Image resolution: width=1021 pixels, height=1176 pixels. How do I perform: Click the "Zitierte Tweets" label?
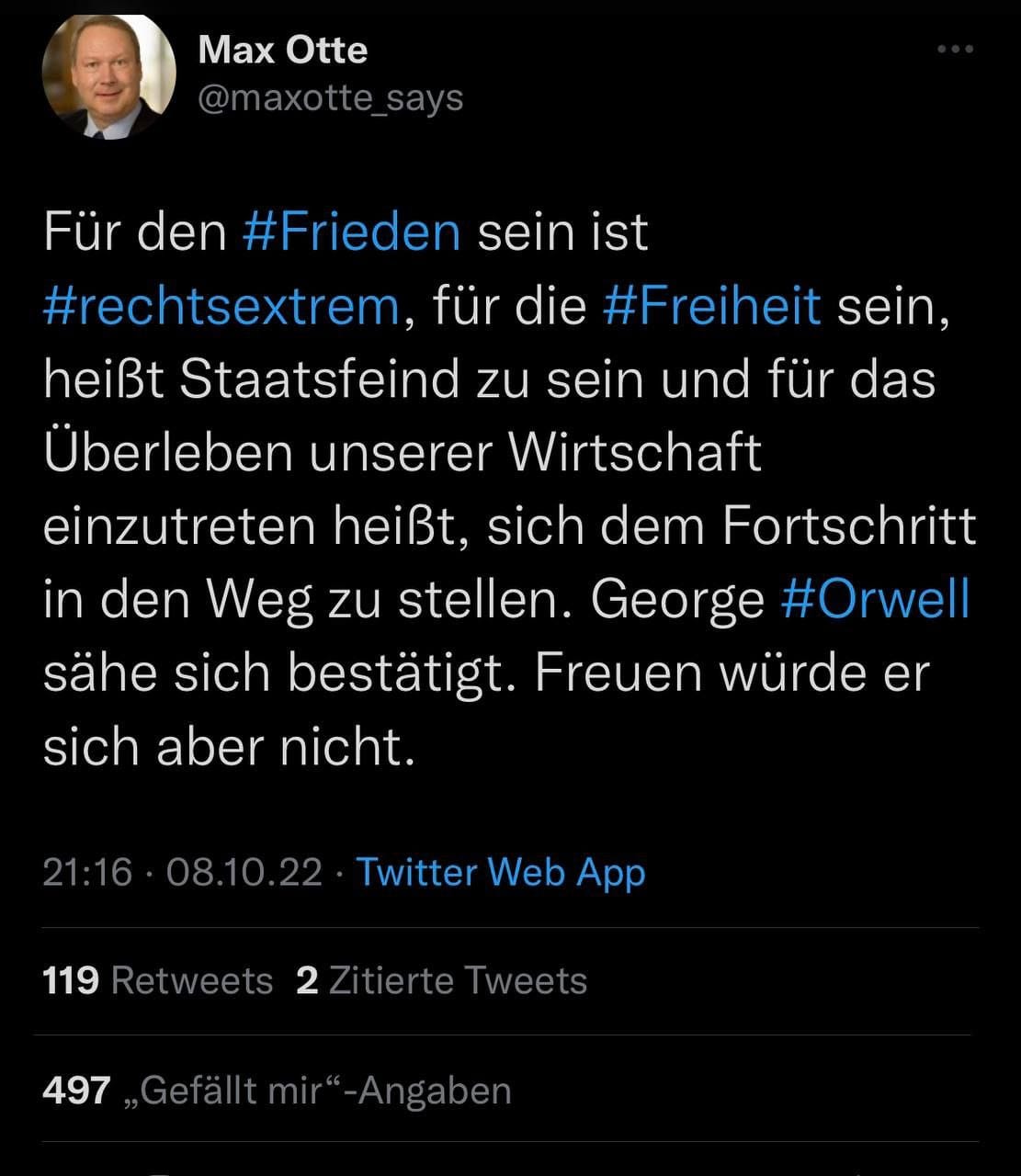pyautogui.click(x=458, y=980)
